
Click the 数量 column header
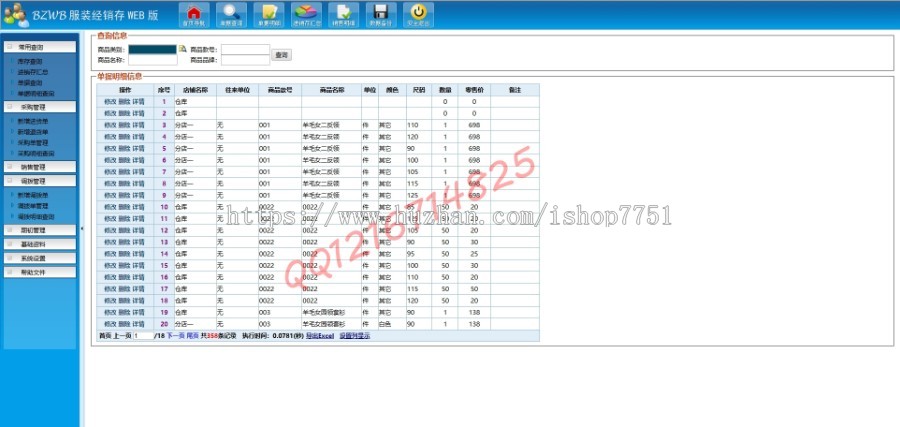point(445,90)
